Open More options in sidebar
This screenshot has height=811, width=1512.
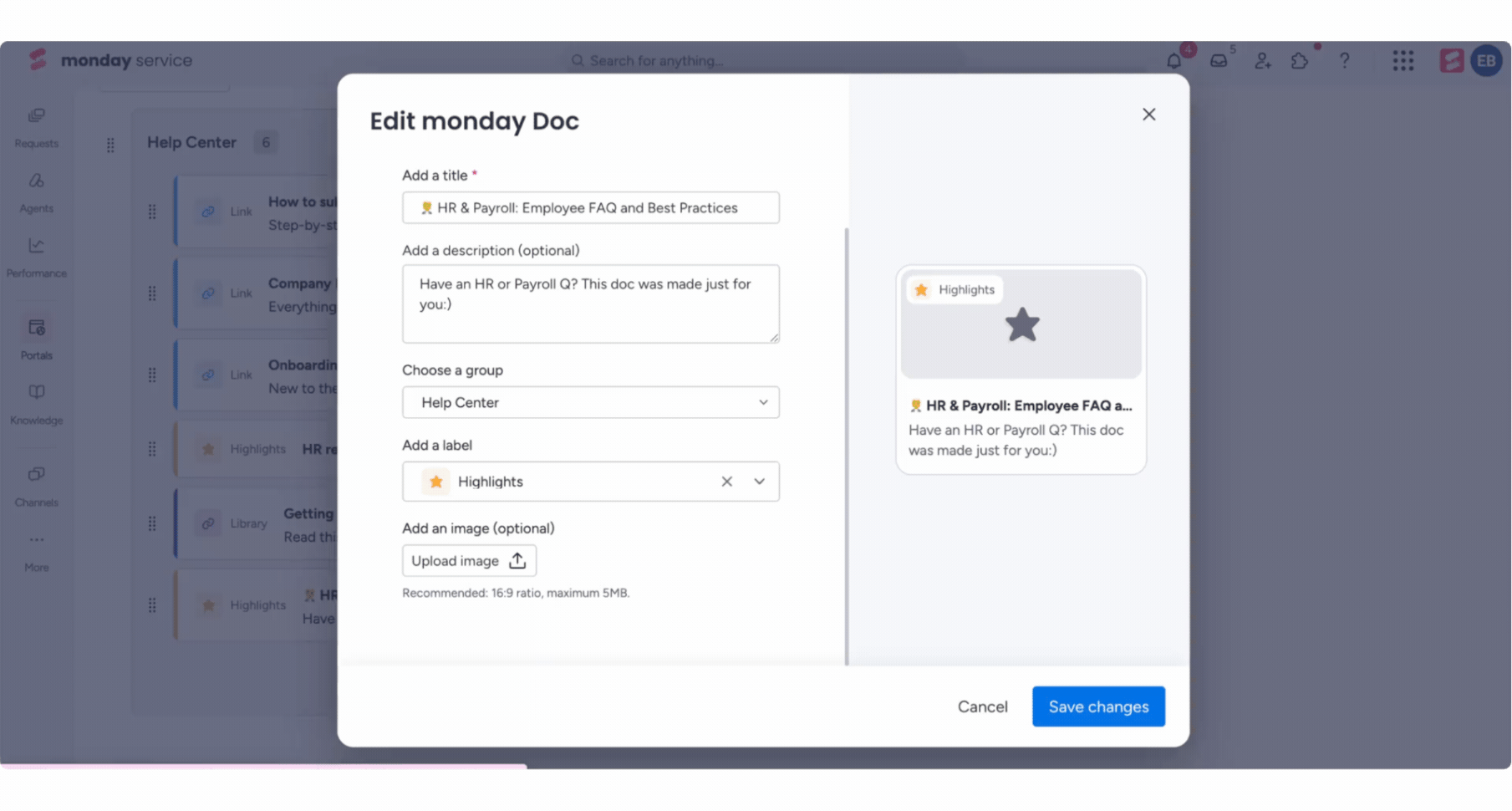pyautogui.click(x=37, y=553)
